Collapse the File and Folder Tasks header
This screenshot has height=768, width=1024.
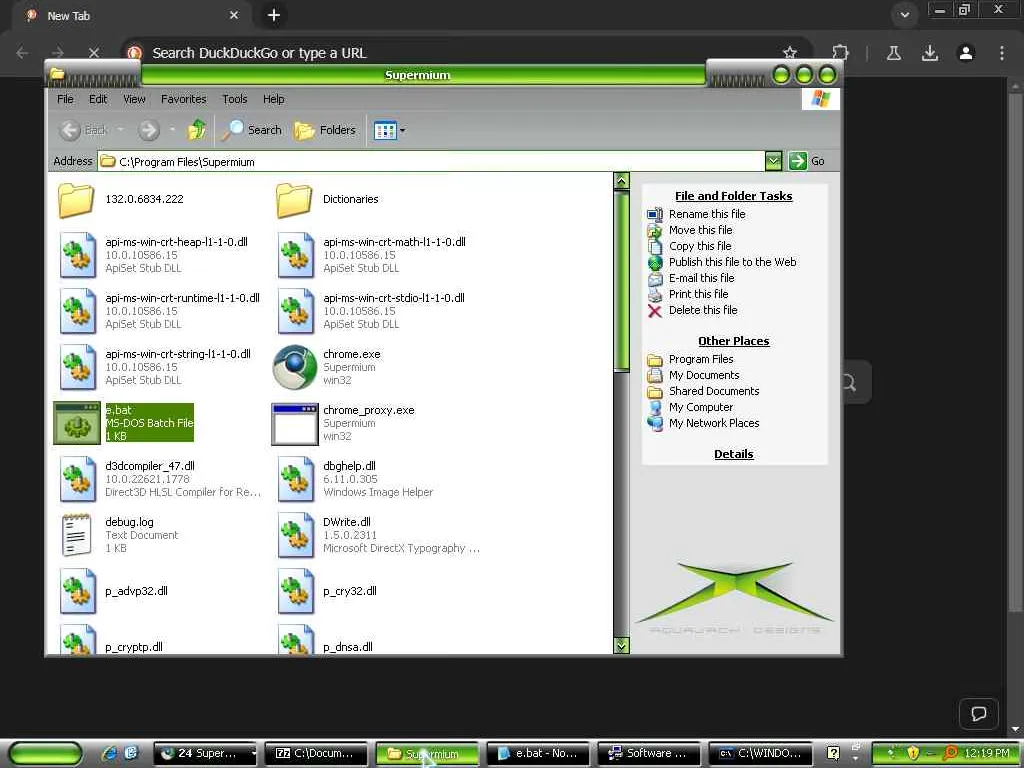click(733, 196)
